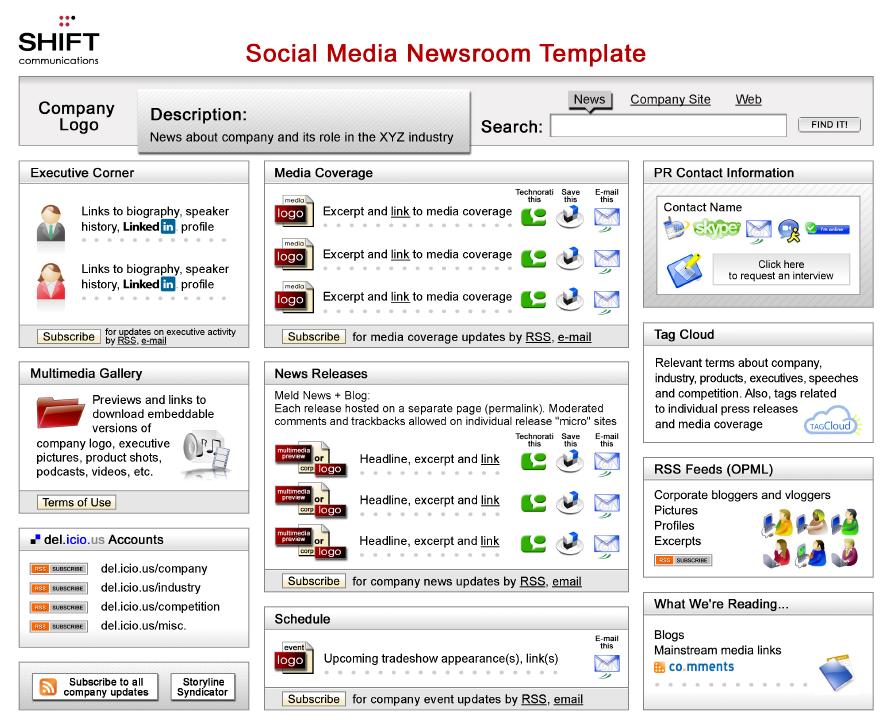This screenshot has height=726, width=891.
Task: Click the SHIFT communications logo
Action: pyautogui.click(x=59, y=40)
